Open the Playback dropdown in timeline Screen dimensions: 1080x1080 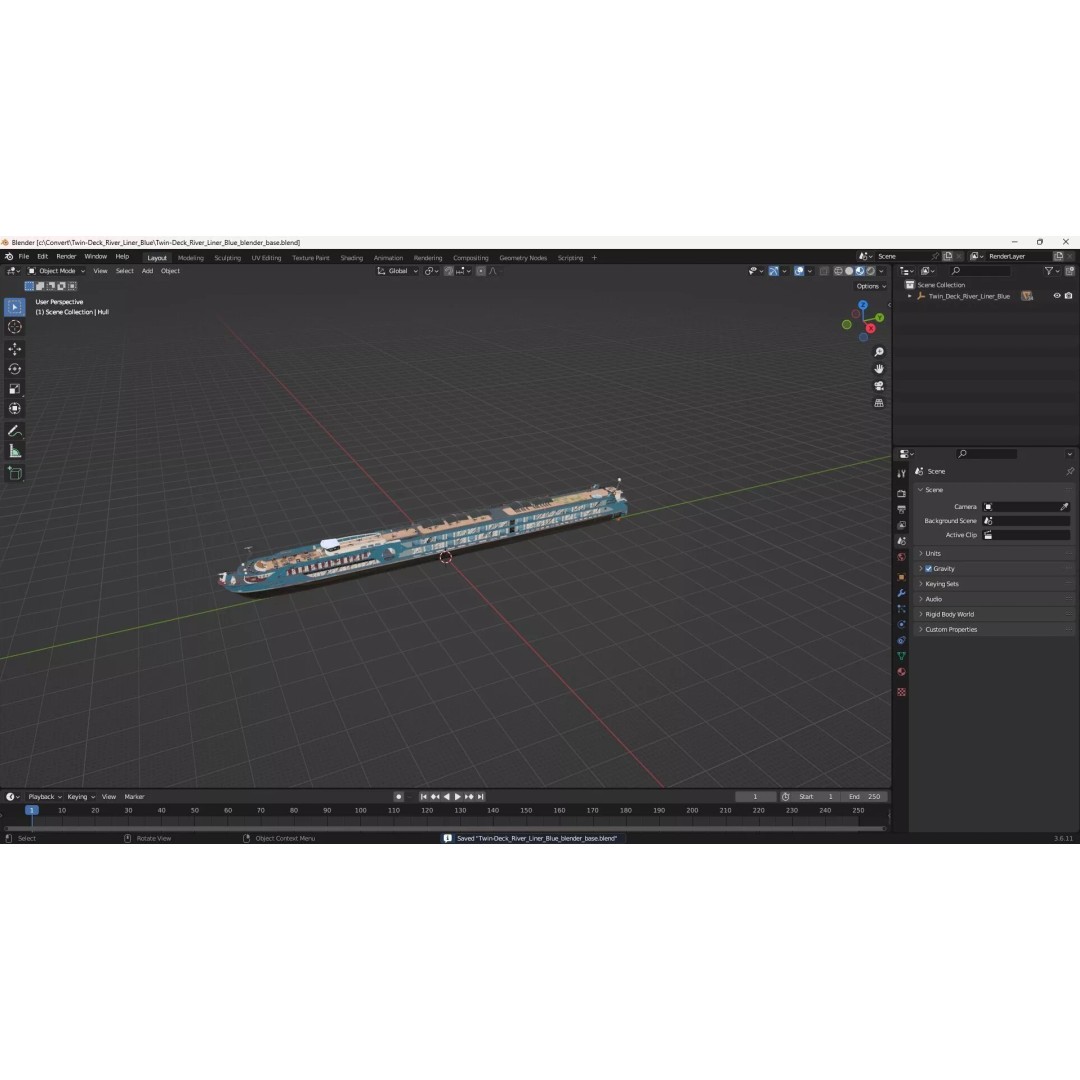[45, 797]
